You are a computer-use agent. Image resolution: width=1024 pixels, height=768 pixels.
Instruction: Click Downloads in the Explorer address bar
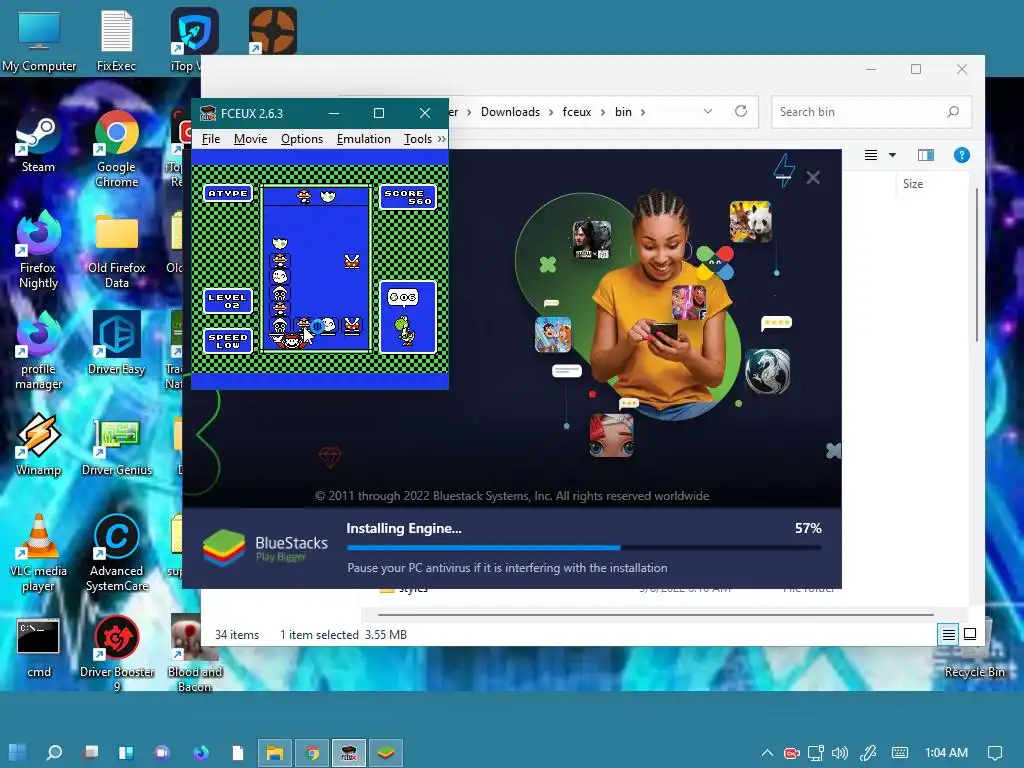[x=510, y=112]
